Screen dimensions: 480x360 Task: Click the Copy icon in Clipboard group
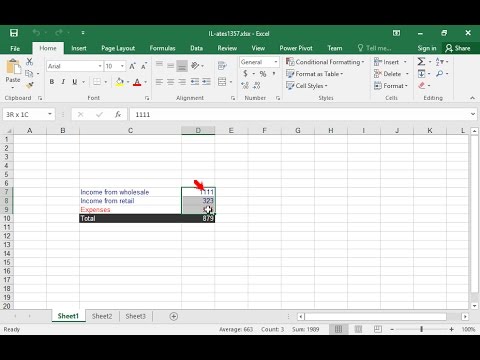coord(29,73)
